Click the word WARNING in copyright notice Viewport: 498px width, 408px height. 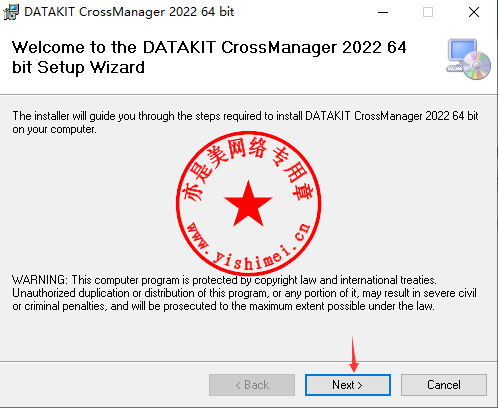(39, 279)
